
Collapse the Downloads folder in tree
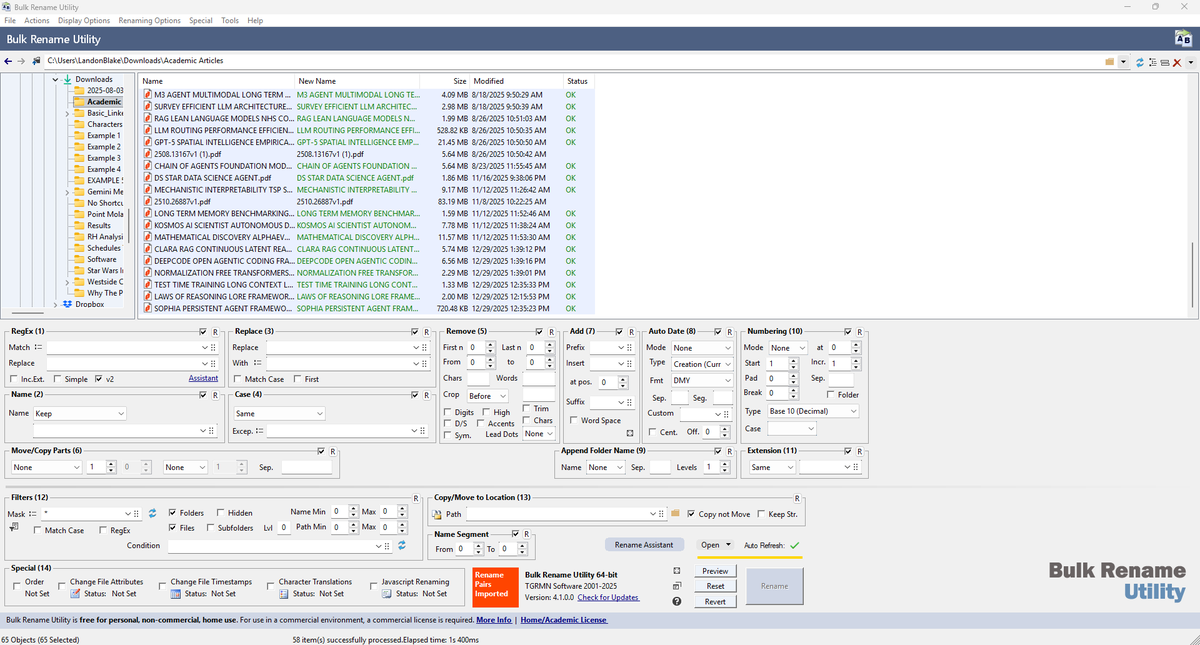coord(55,79)
